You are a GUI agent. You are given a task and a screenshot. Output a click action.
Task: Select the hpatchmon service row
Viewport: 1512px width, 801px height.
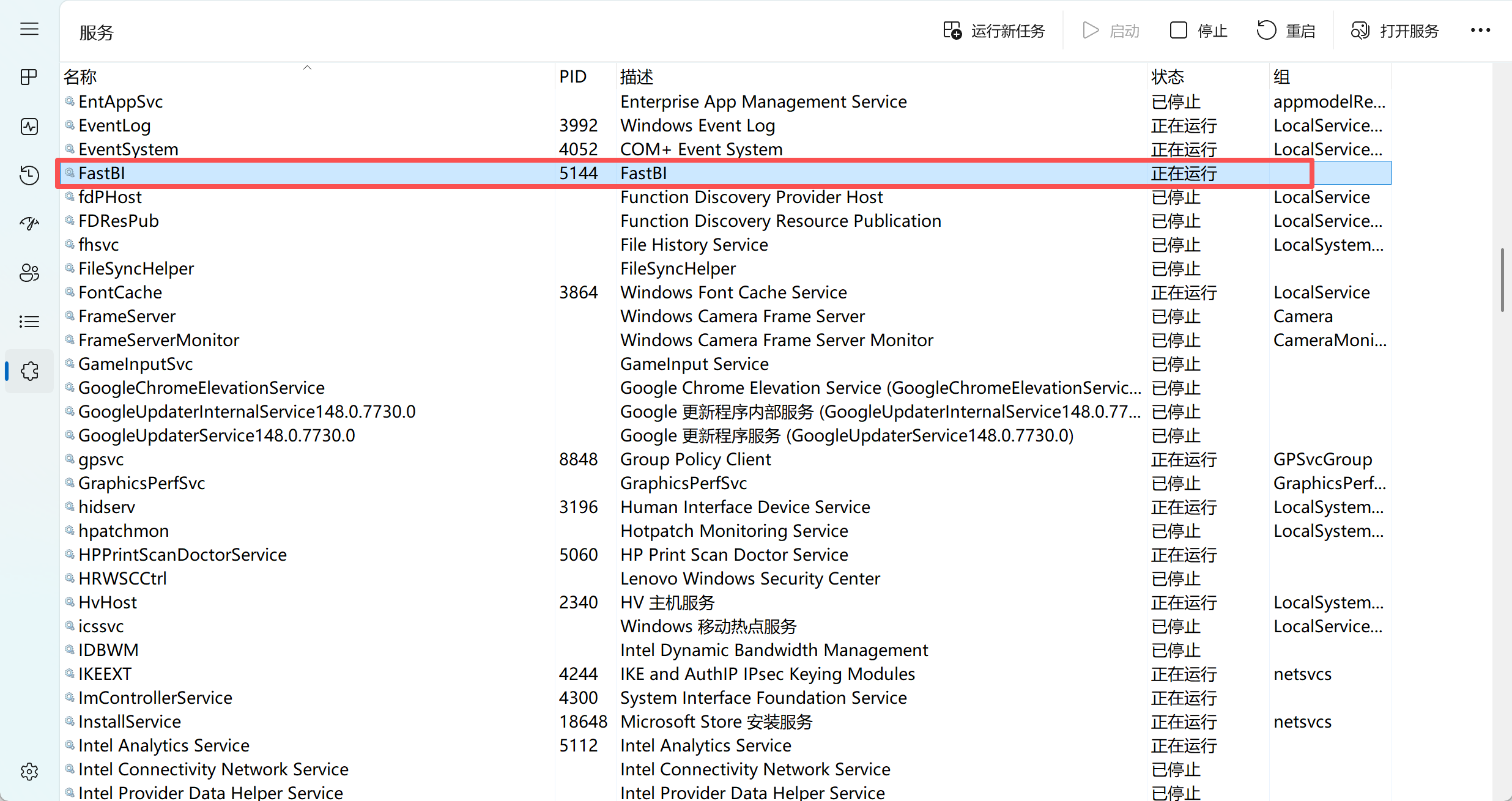(x=727, y=531)
